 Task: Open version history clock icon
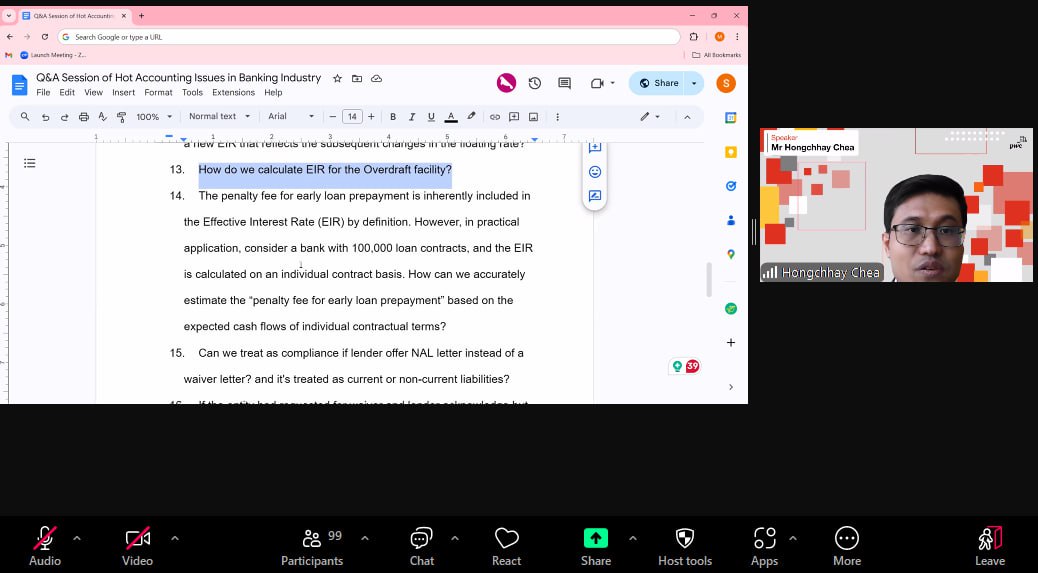(535, 83)
